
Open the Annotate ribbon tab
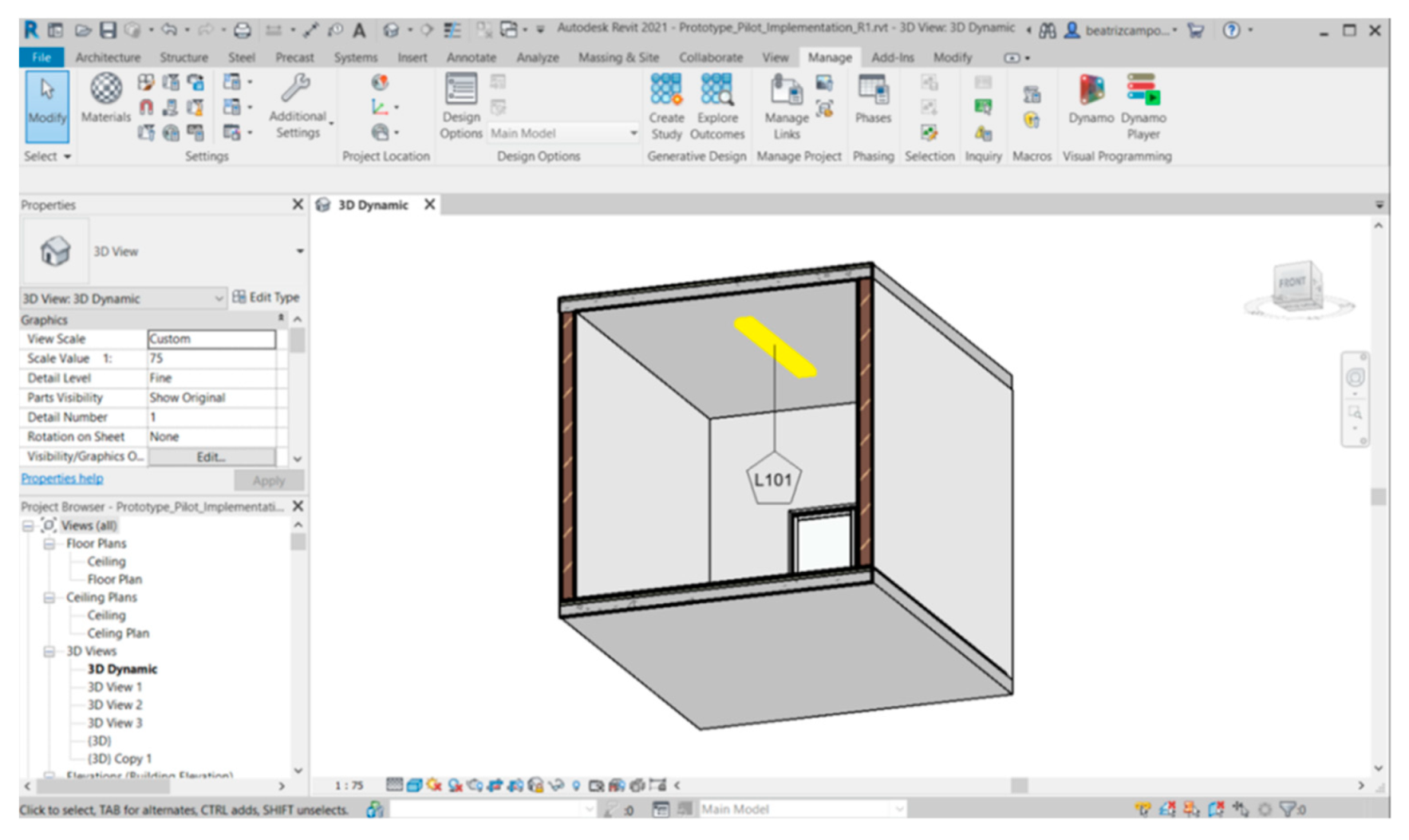pos(471,57)
